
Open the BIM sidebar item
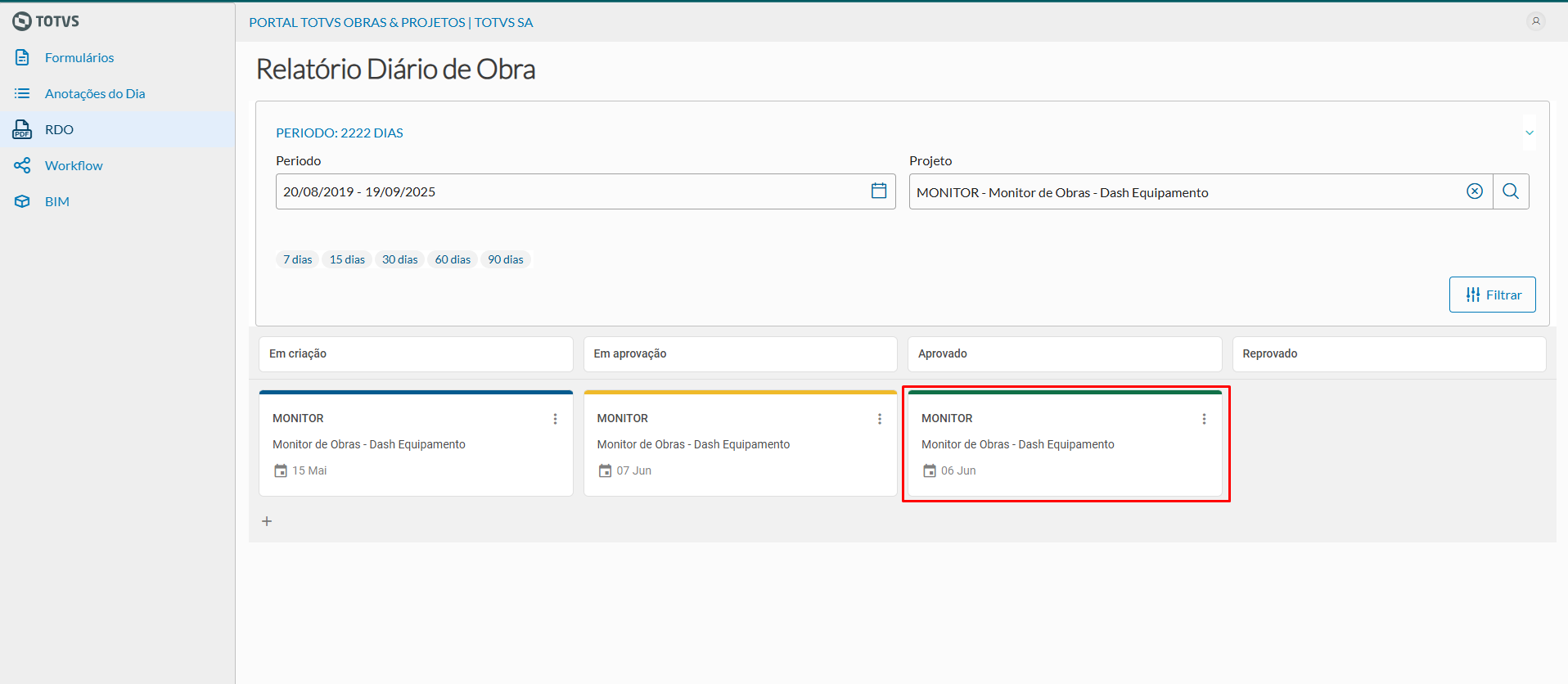pyautogui.click(x=56, y=201)
